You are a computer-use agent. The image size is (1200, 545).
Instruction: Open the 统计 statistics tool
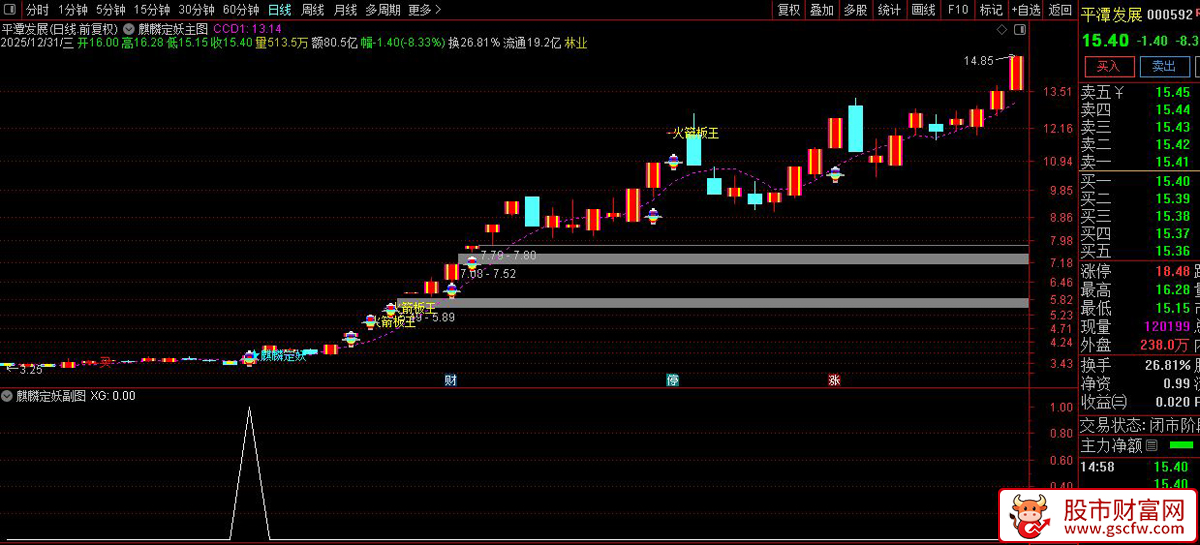[889, 10]
